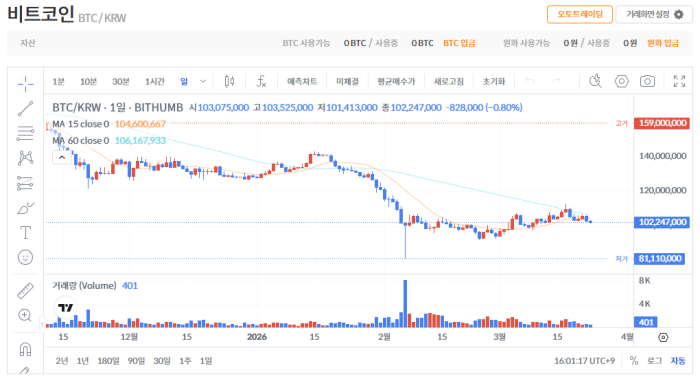700x379 pixels.
Task: Toggle the 자동 auto scale
Action: [678, 361]
